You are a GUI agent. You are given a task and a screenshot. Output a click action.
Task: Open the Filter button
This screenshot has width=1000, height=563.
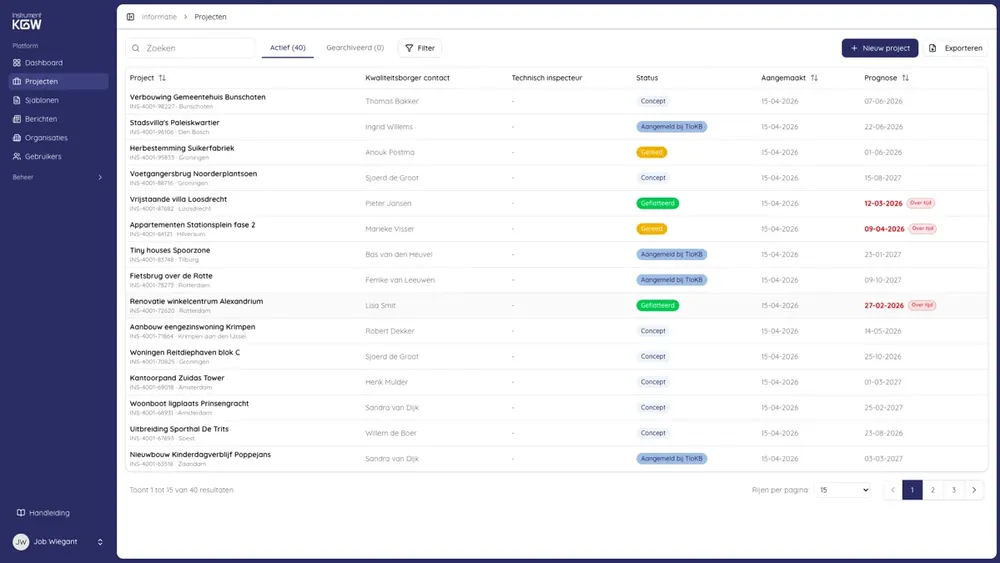tap(420, 48)
